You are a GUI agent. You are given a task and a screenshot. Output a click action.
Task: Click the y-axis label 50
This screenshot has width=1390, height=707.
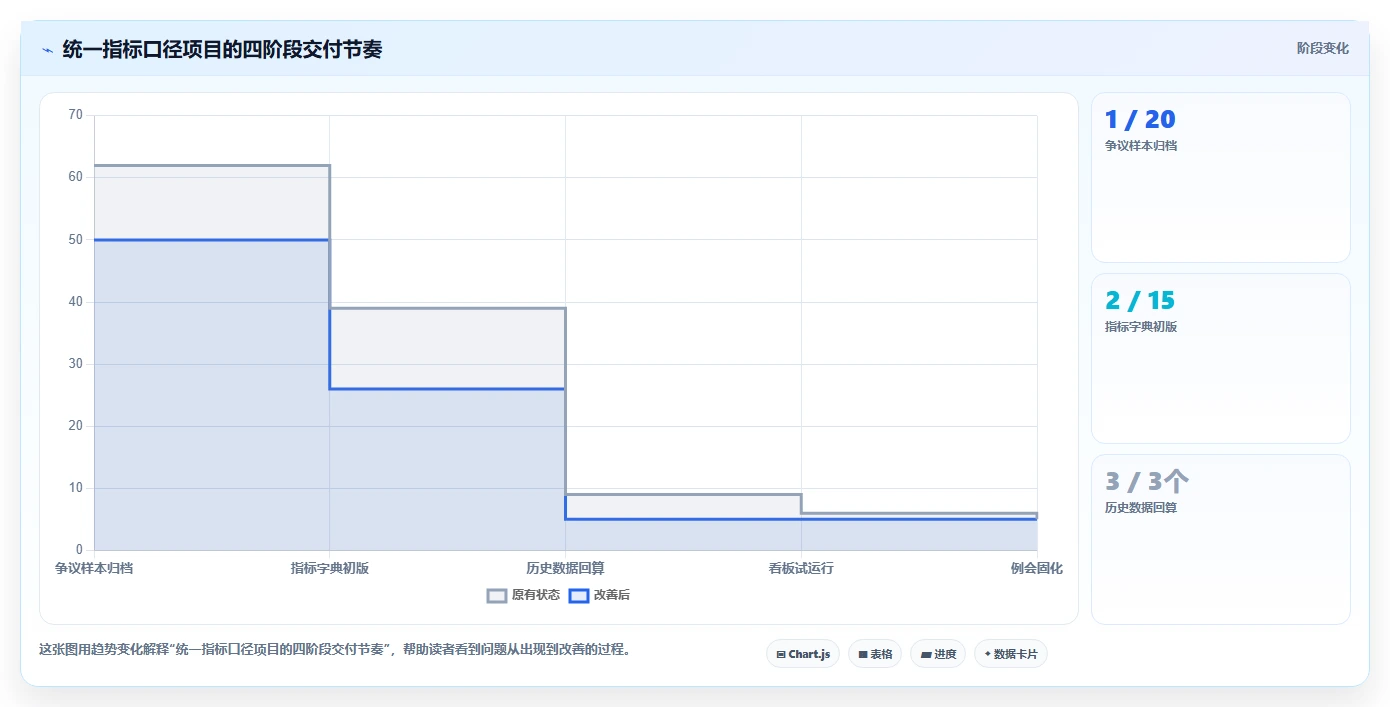[76, 240]
